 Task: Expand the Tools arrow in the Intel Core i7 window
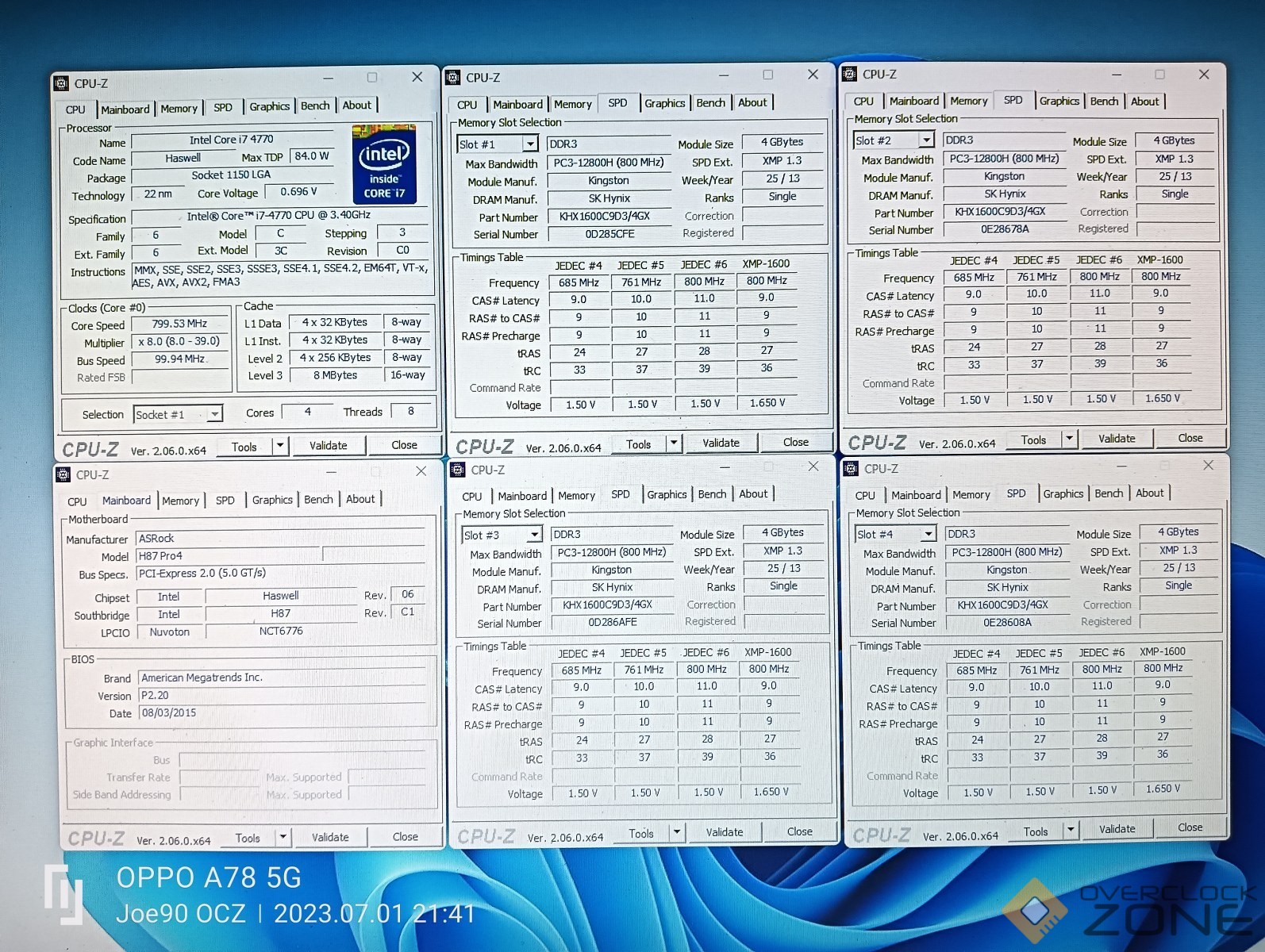click(280, 446)
